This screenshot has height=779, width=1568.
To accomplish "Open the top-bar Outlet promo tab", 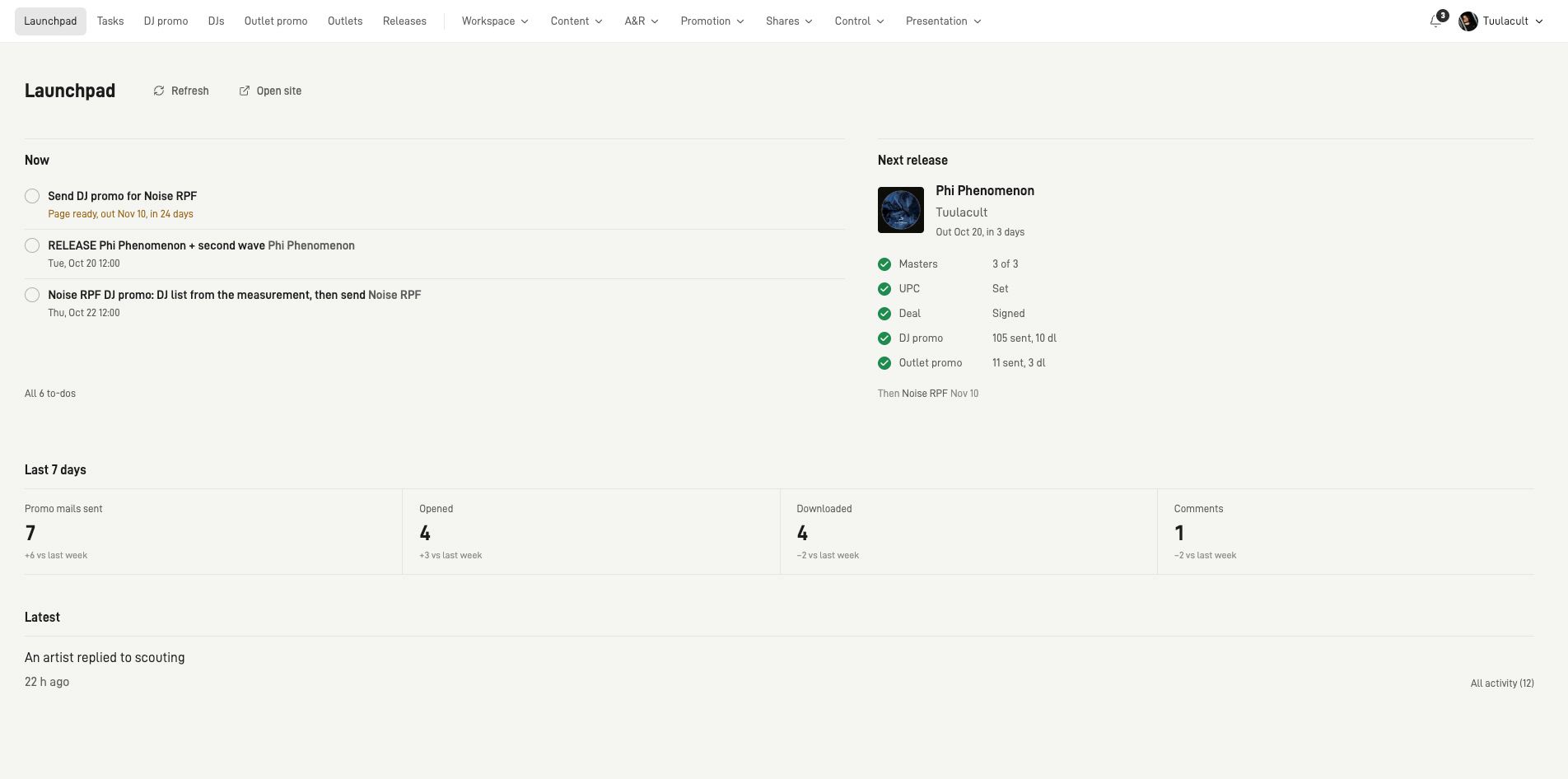I will (276, 21).
